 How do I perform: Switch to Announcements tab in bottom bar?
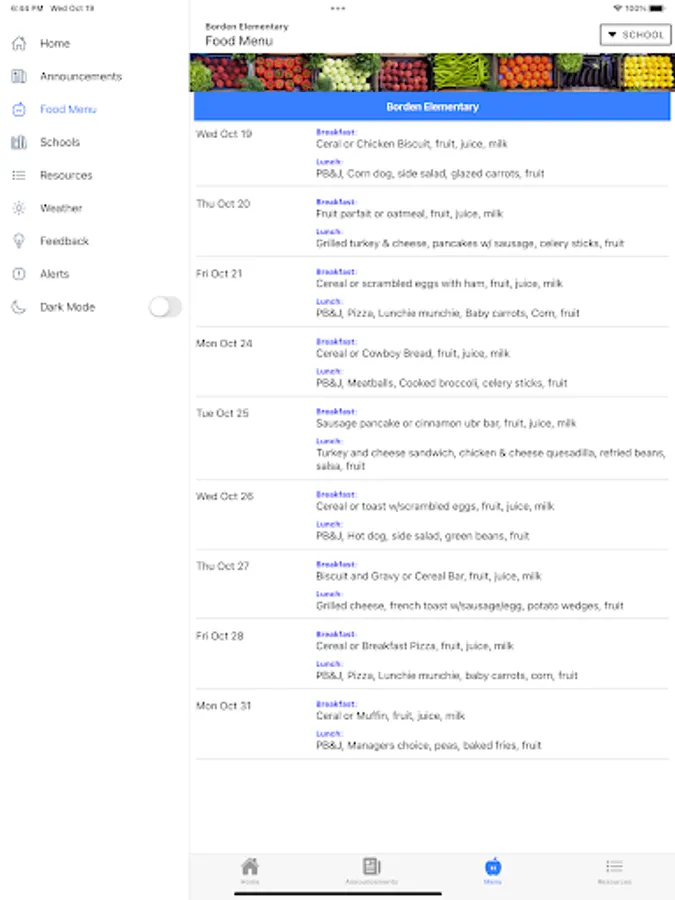pyautogui.click(x=371, y=870)
